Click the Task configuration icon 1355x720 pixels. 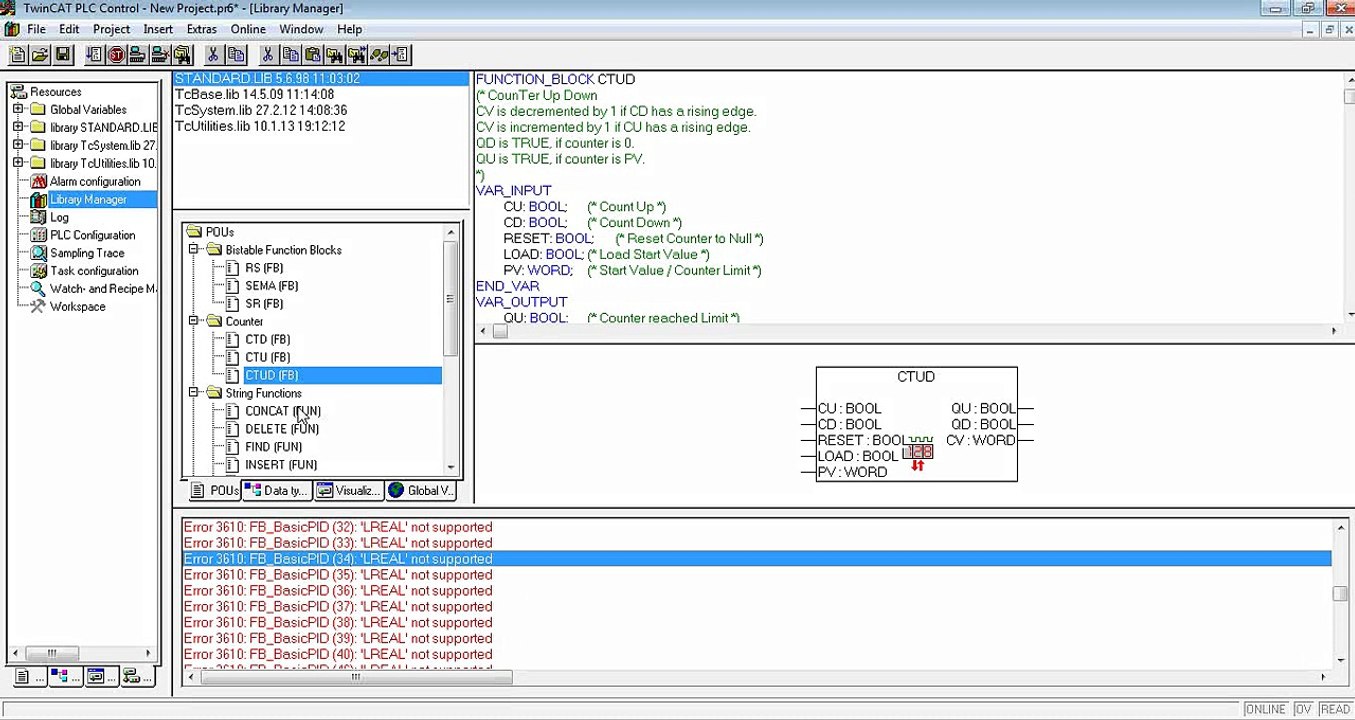(x=39, y=271)
